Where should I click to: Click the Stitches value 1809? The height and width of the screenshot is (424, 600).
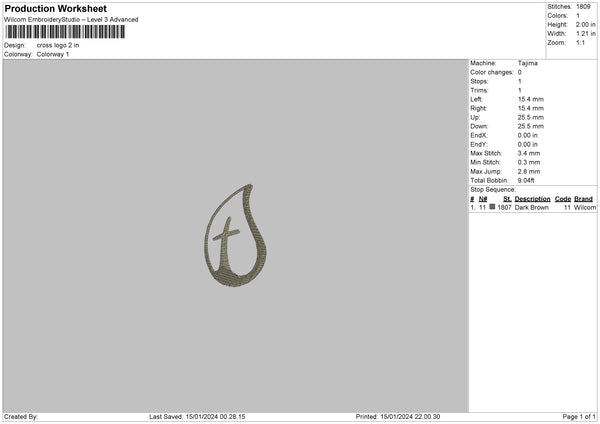coord(583,7)
